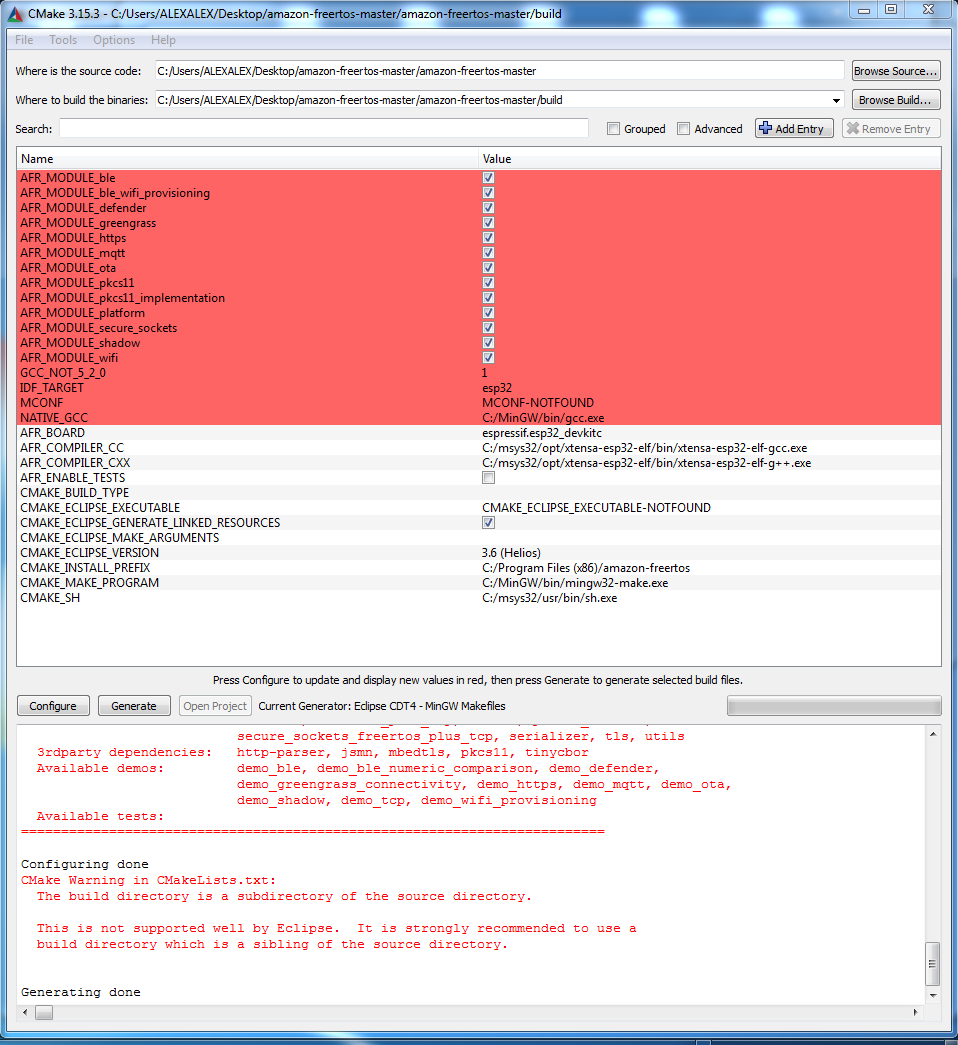Image resolution: width=958 pixels, height=1045 pixels.
Task: Click the esp32 value of IDF_TARGET
Action: (x=497, y=388)
